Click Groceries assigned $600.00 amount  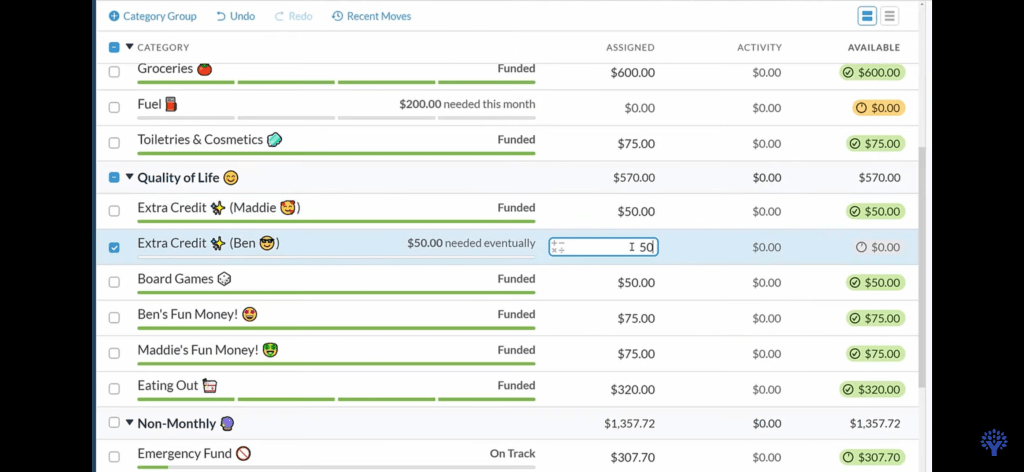click(x=632, y=72)
